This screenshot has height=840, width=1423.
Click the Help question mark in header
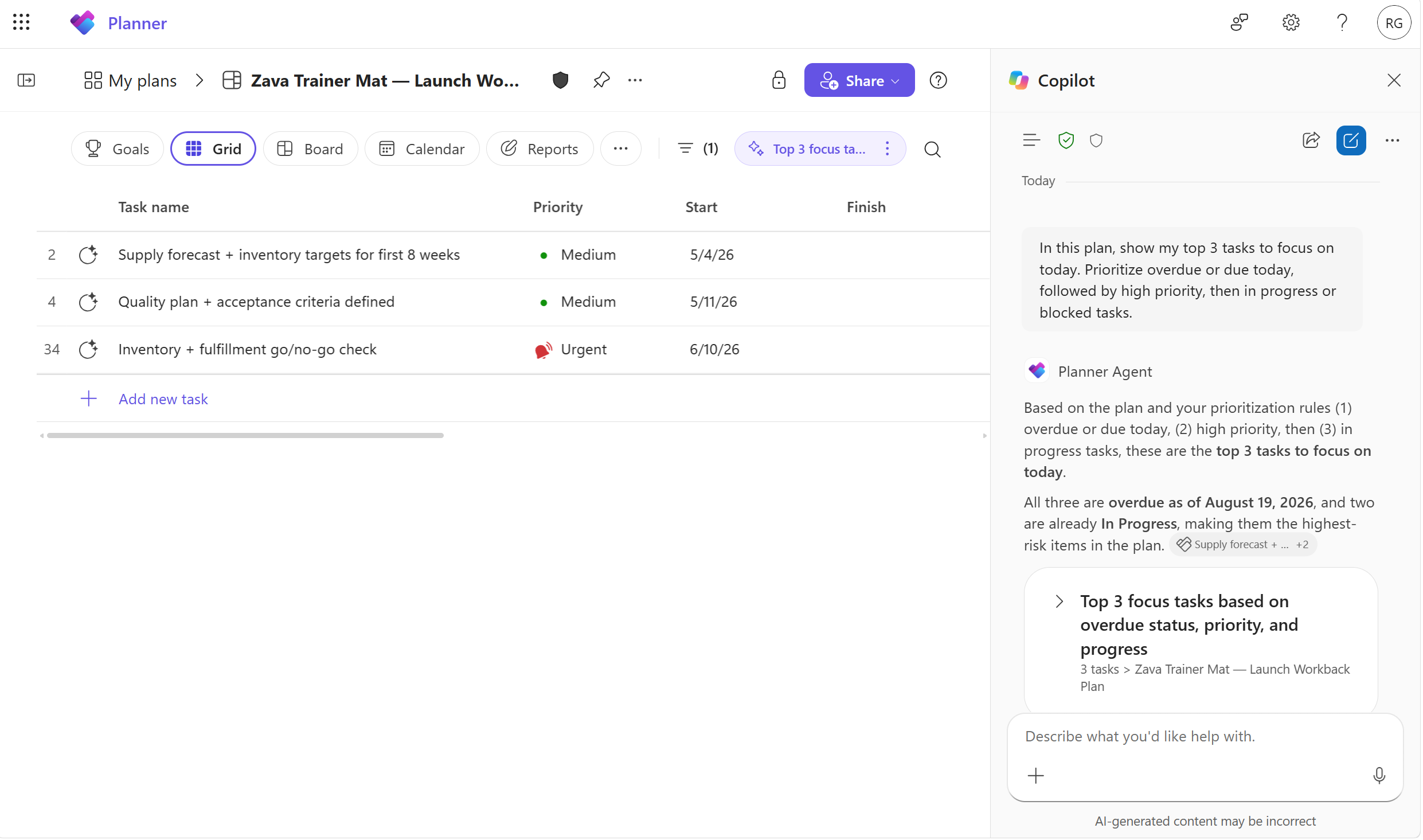coord(1342,23)
